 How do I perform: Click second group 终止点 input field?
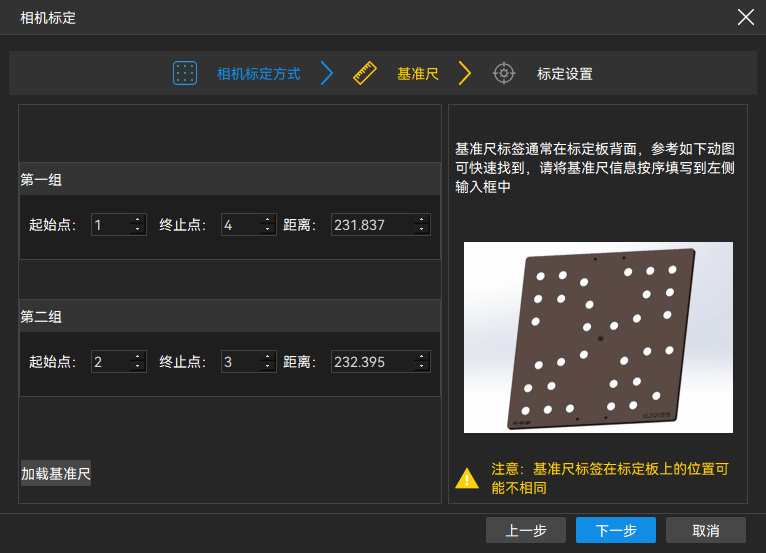[x=240, y=362]
